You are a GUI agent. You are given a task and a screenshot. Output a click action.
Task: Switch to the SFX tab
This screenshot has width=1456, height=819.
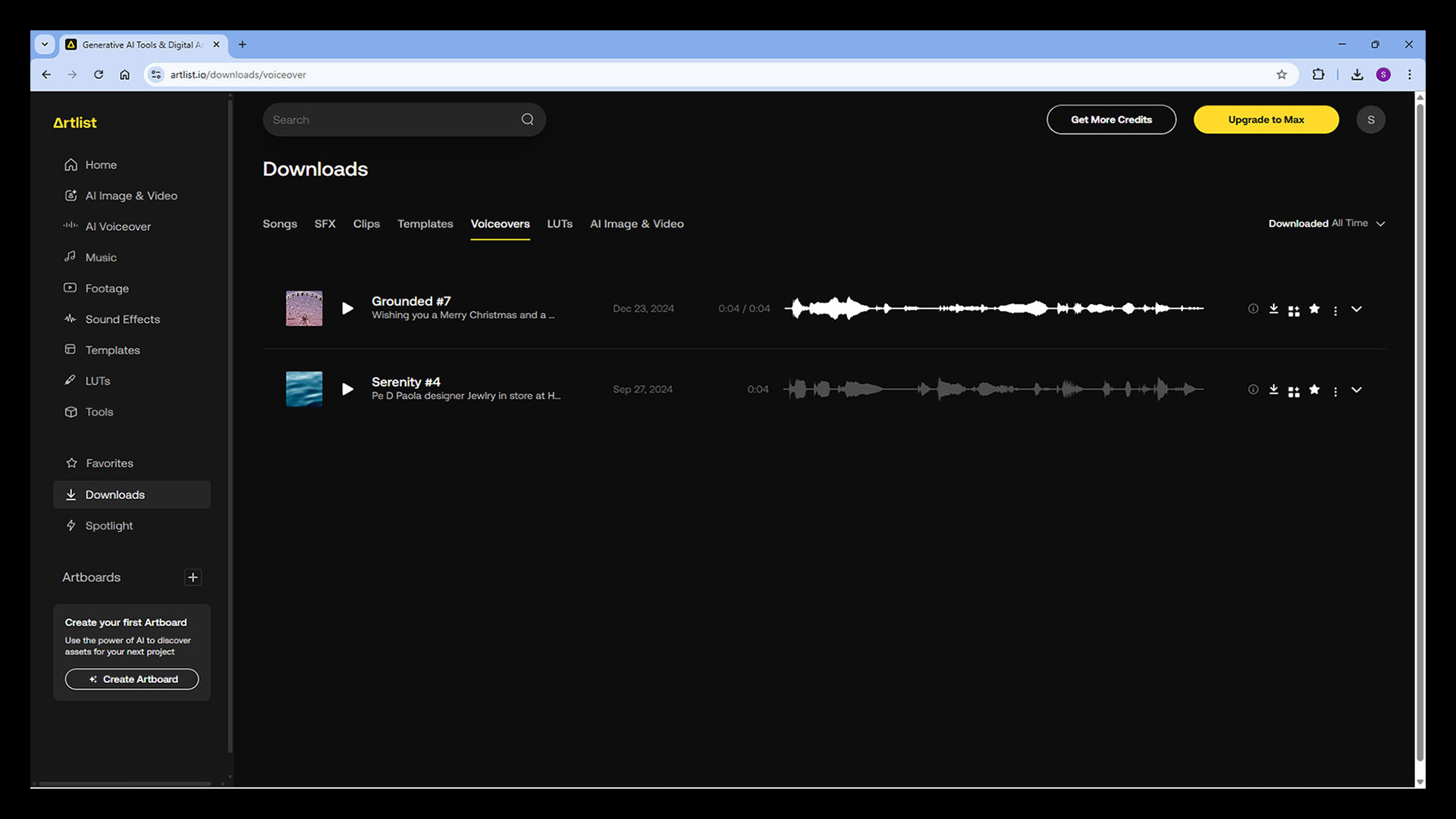point(325,224)
